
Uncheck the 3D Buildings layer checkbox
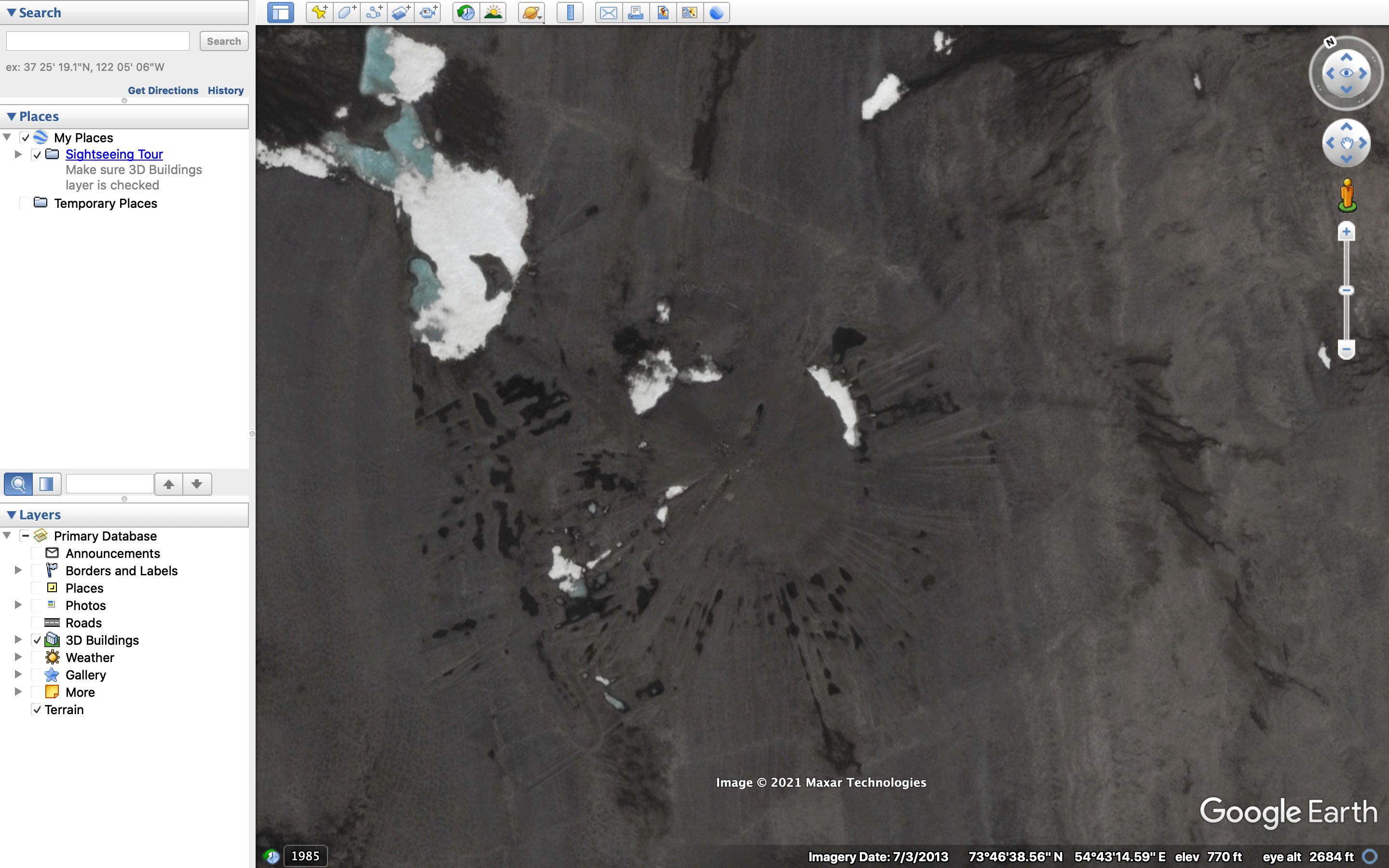pos(37,639)
